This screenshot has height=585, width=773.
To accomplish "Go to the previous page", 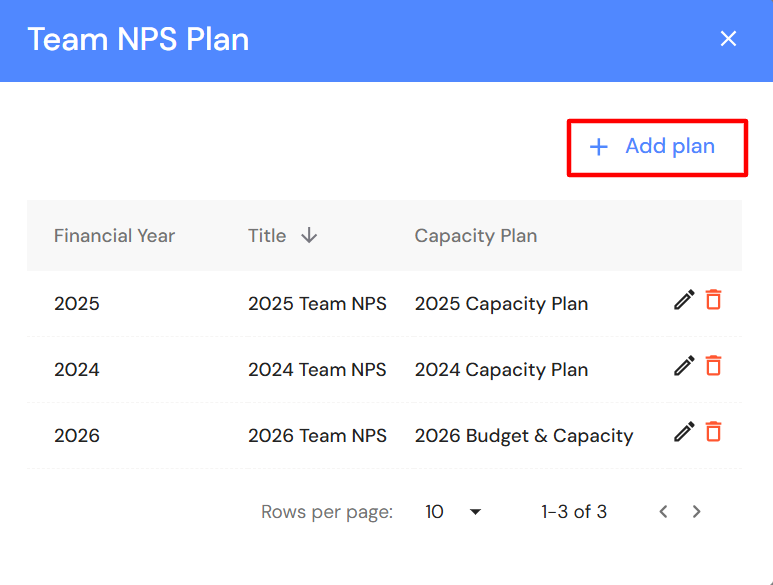I will 663,512.
